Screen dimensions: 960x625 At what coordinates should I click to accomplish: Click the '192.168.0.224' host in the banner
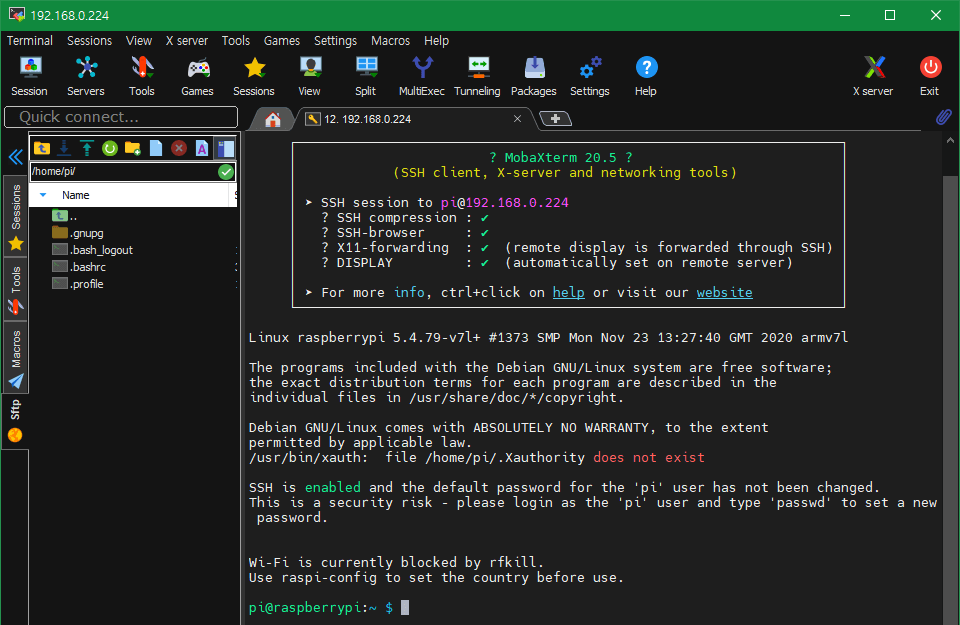coord(517,203)
